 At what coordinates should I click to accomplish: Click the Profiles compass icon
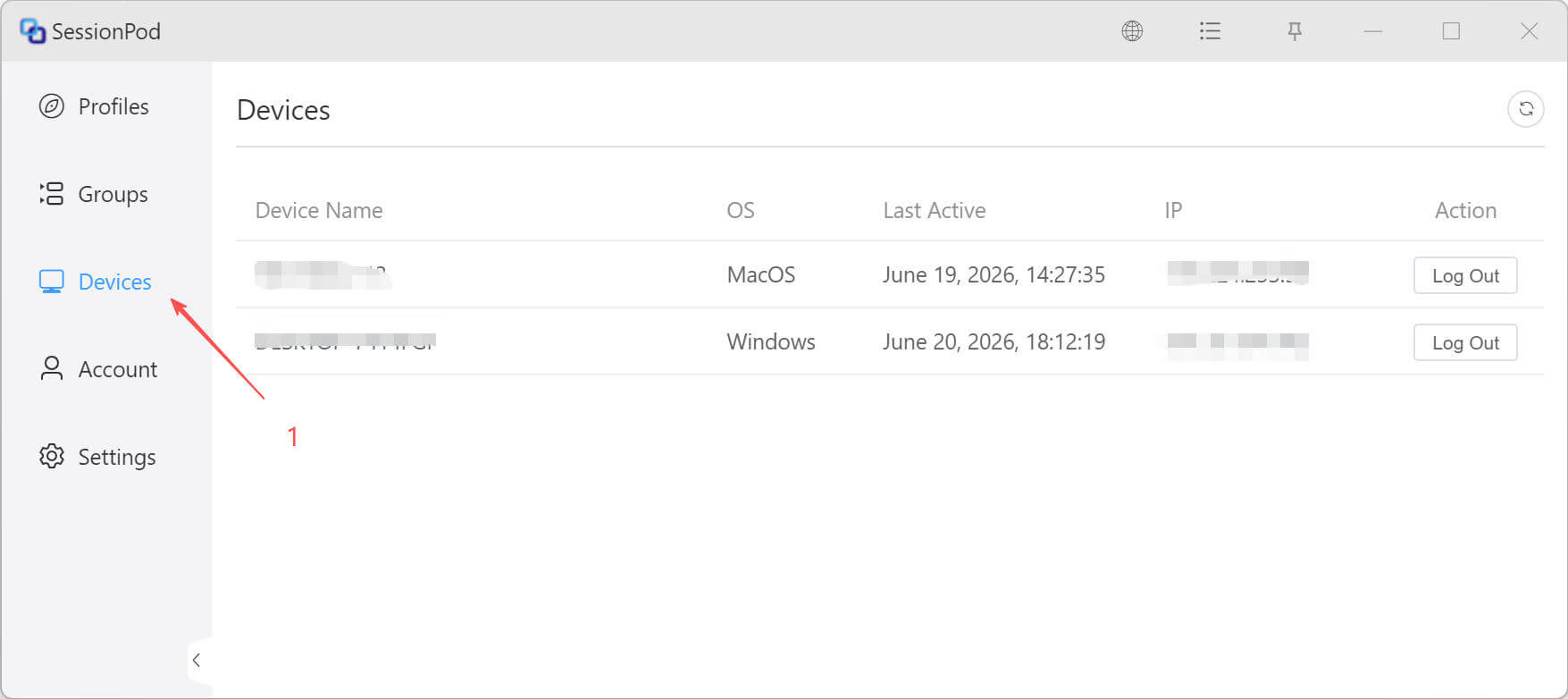52,106
